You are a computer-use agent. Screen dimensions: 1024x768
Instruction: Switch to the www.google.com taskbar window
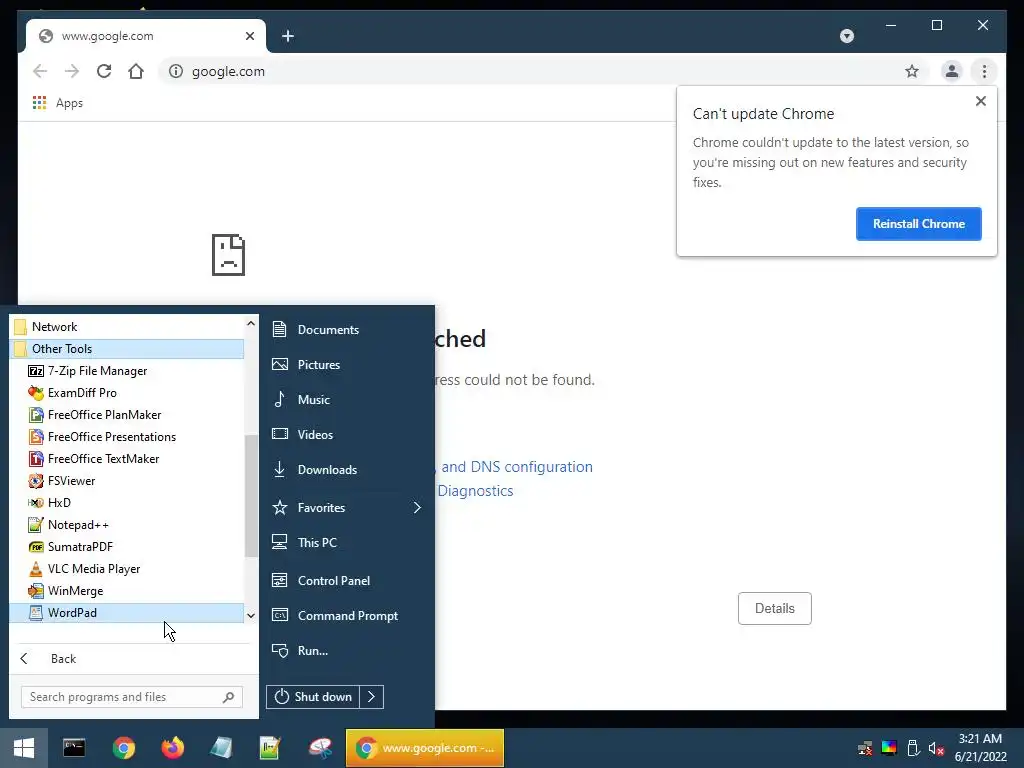(424, 748)
